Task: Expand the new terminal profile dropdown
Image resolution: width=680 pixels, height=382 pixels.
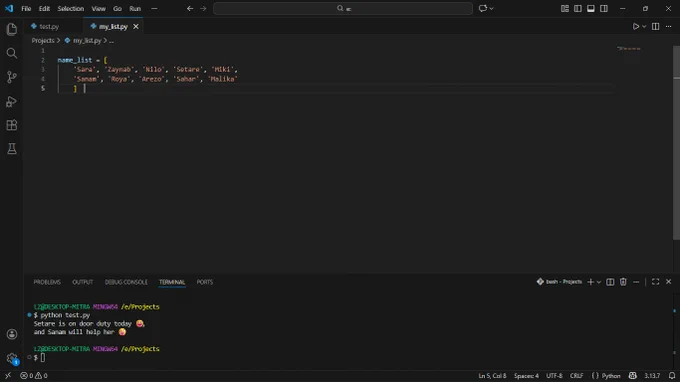Action: tap(599, 282)
